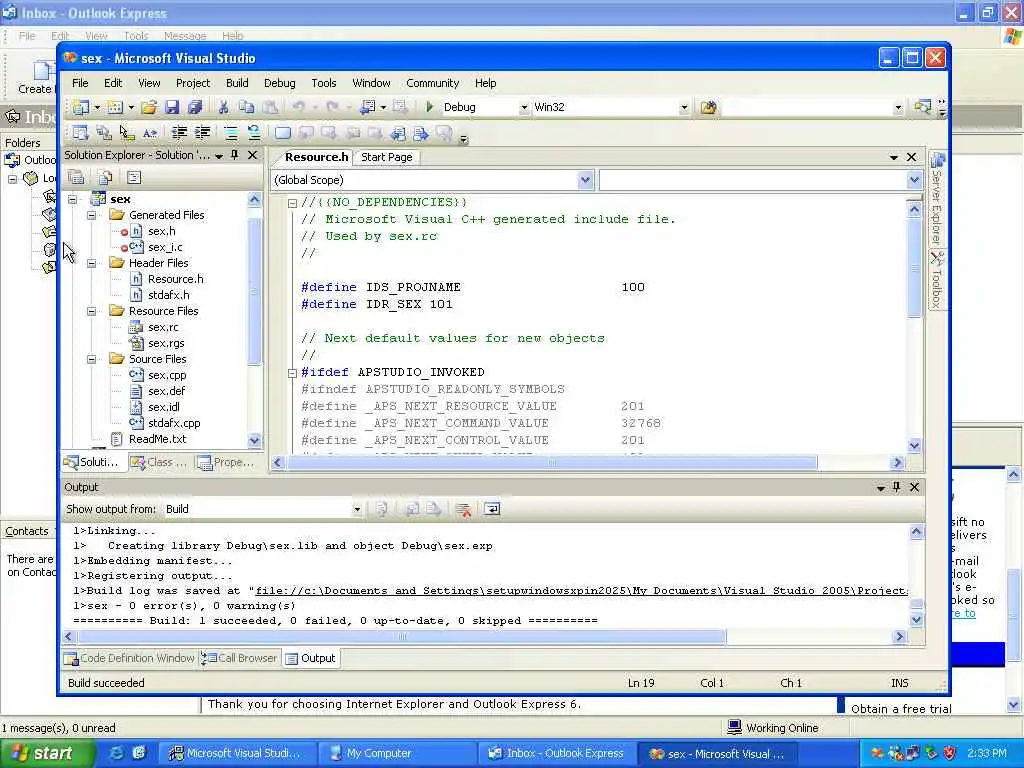Screen dimensions: 1024x768
Task: Click the Output pane horizontal scrollbar
Action: pos(402,637)
